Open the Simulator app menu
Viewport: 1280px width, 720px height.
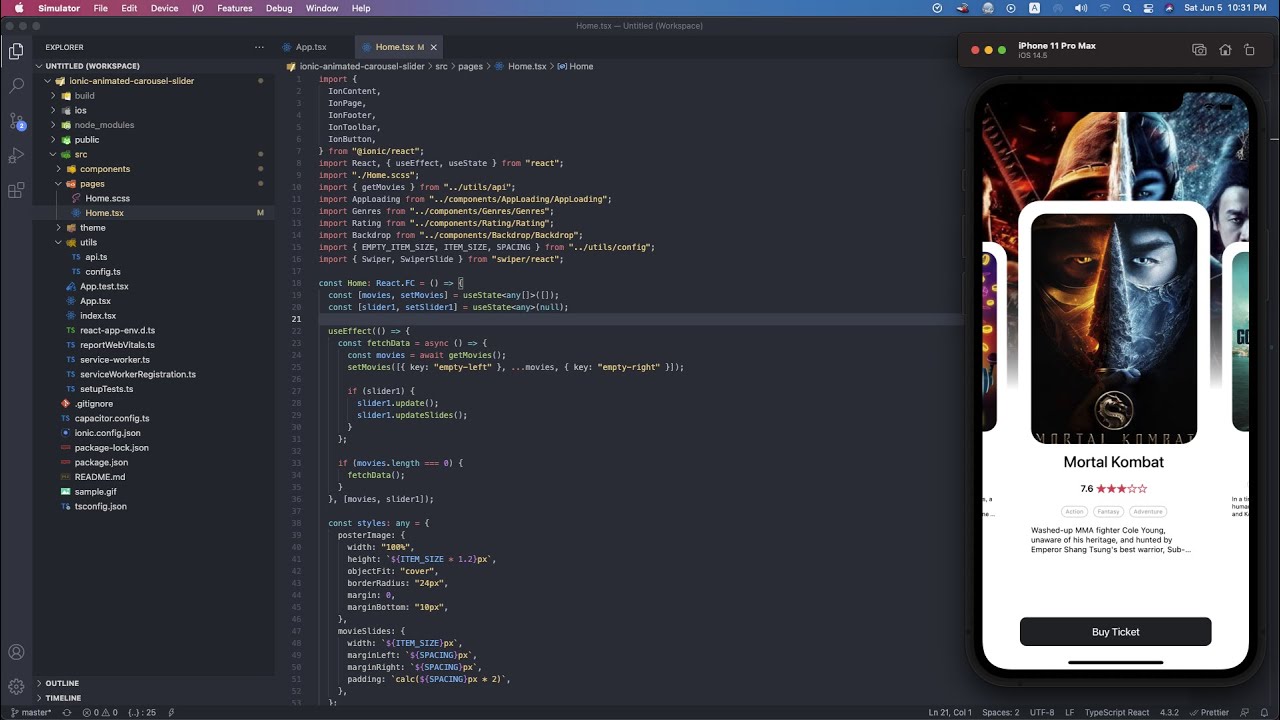point(59,8)
